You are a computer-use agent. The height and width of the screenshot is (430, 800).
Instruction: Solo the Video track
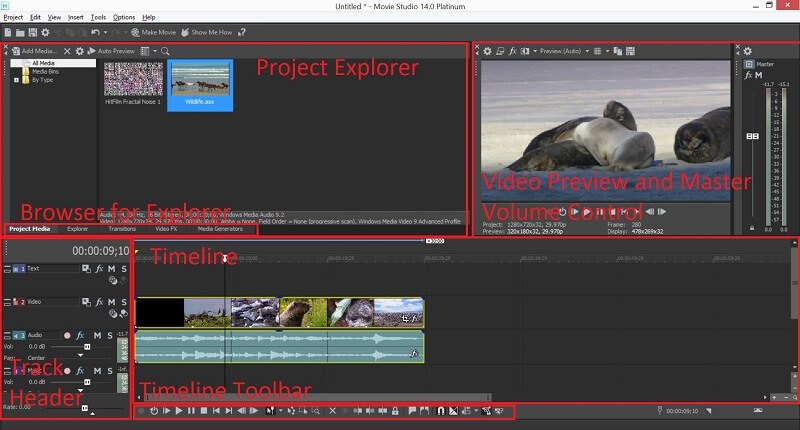click(x=124, y=302)
